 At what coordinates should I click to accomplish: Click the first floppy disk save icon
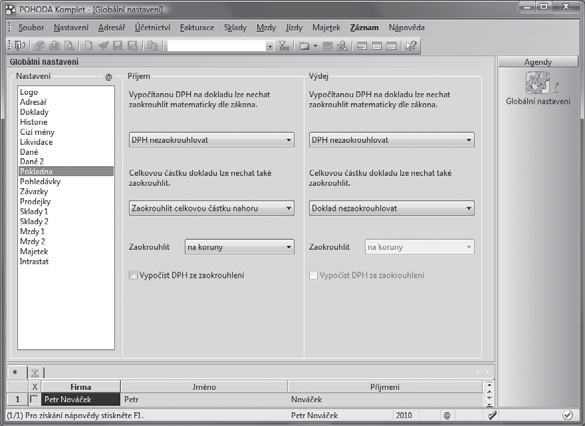pos(118,46)
